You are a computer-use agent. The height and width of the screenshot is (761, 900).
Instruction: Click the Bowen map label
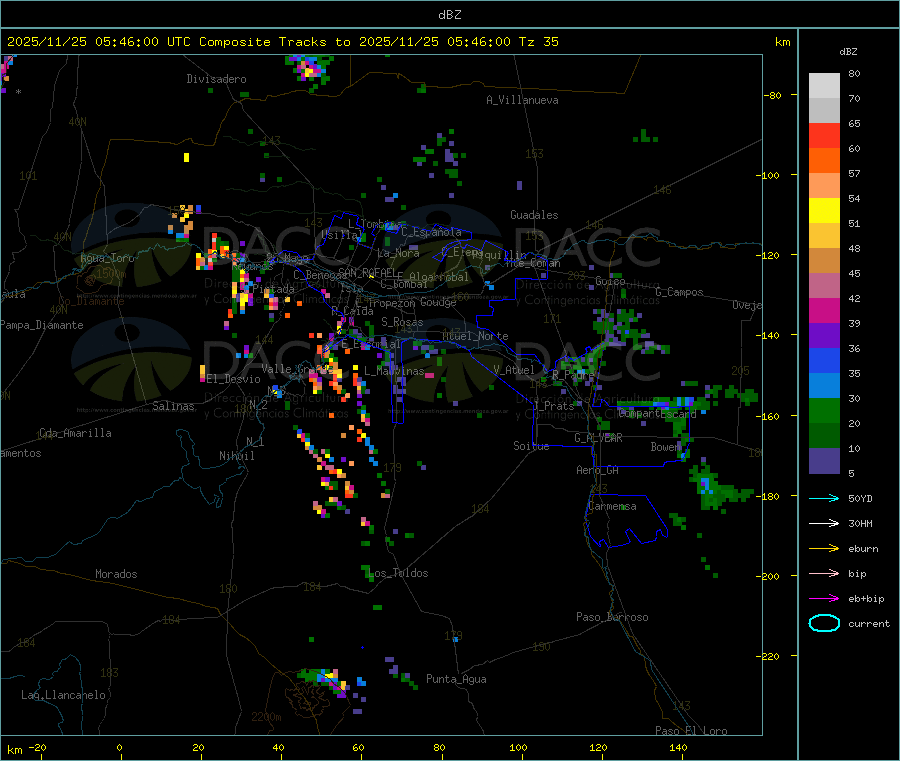tap(666, 446)
